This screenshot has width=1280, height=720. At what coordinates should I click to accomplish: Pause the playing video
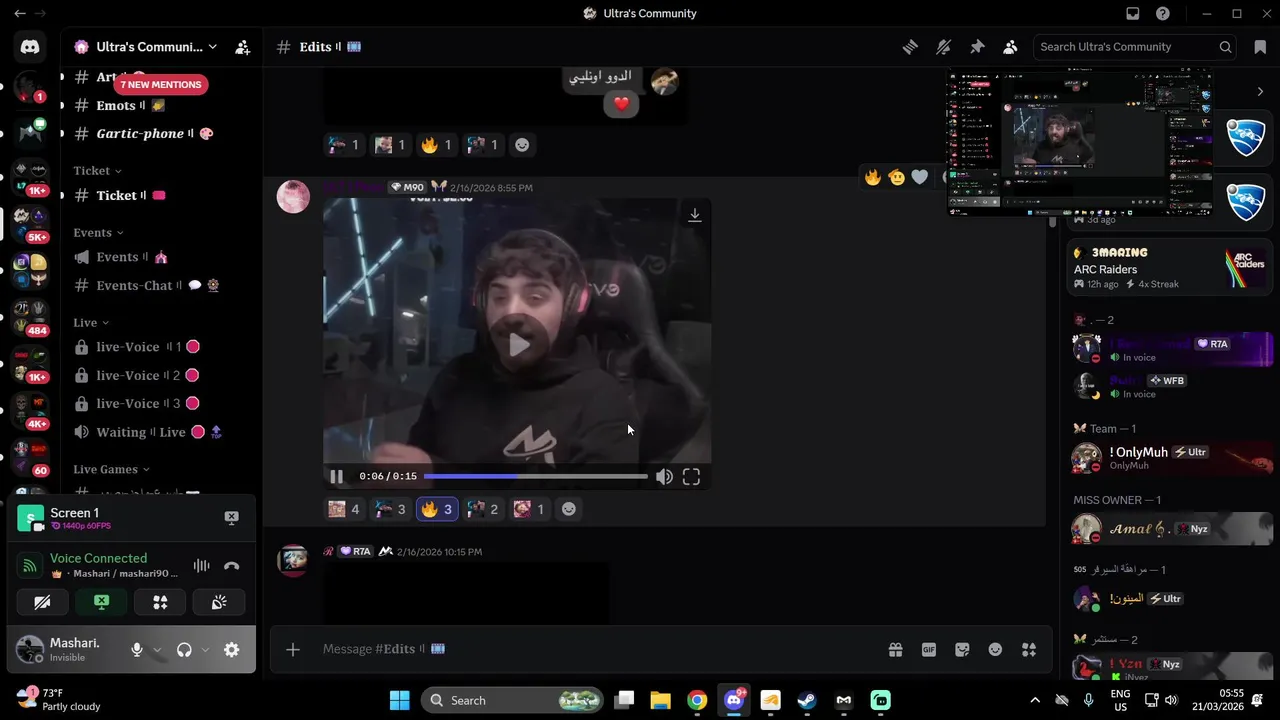[x=337, y=477]
